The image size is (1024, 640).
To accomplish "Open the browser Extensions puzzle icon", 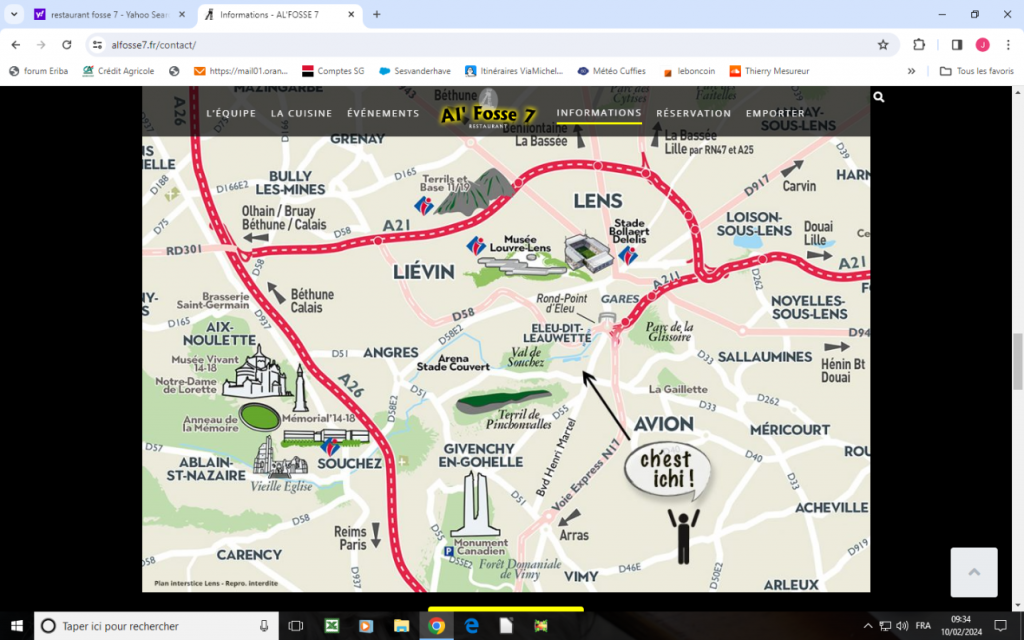I will (919, 45).
